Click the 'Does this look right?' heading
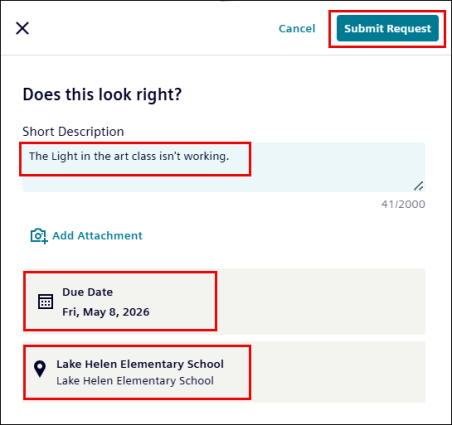This screenshot has height=425, width=452. pos(102,94)
